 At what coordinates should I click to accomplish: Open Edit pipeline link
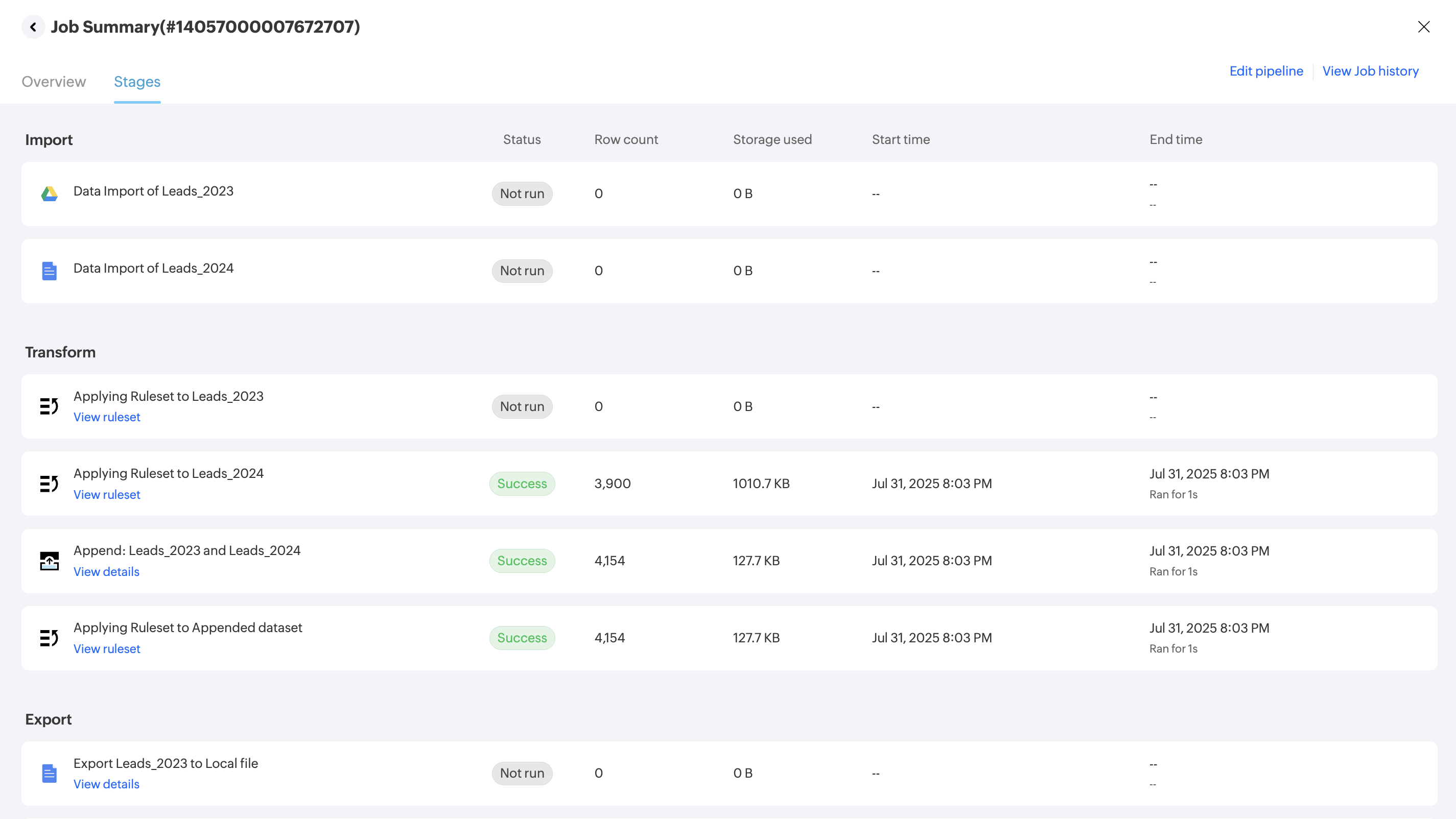(x=1266, y=71)
